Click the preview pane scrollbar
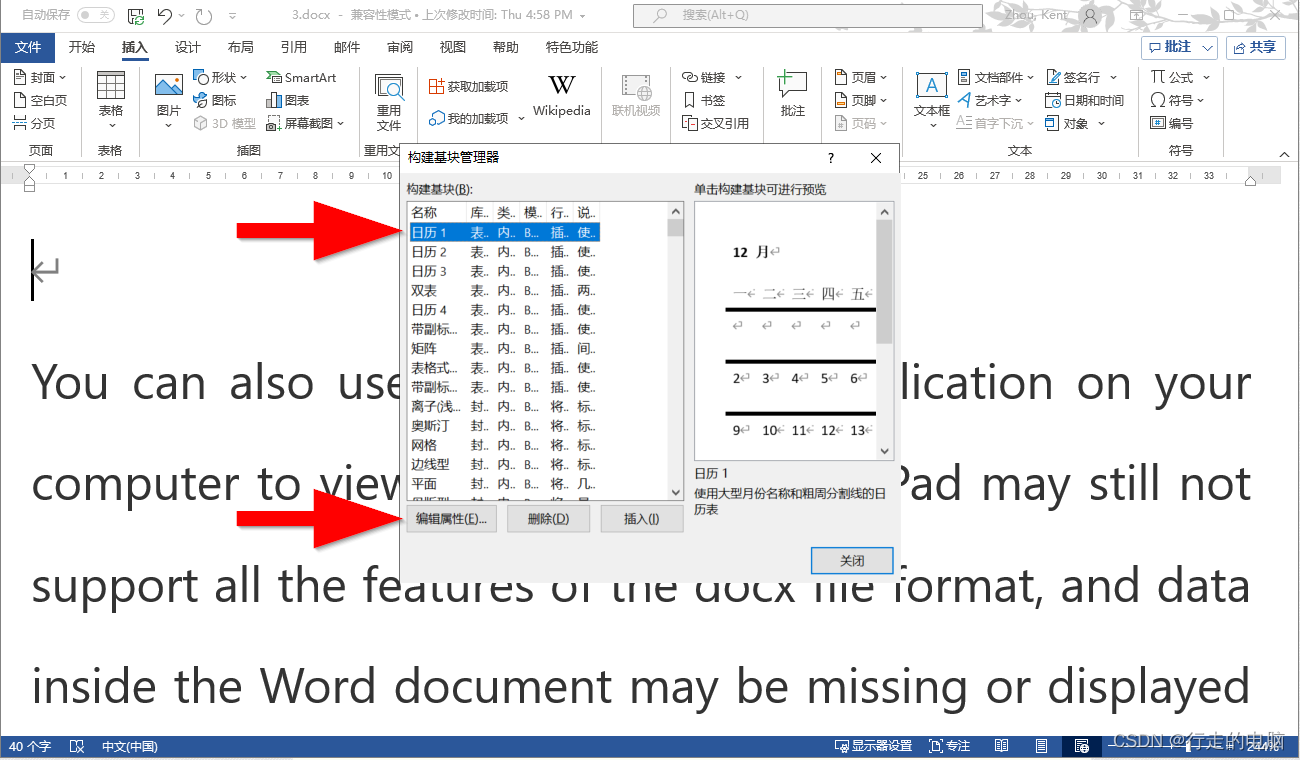The height and width of the screenshot is (760, 1300). point(884,331)
